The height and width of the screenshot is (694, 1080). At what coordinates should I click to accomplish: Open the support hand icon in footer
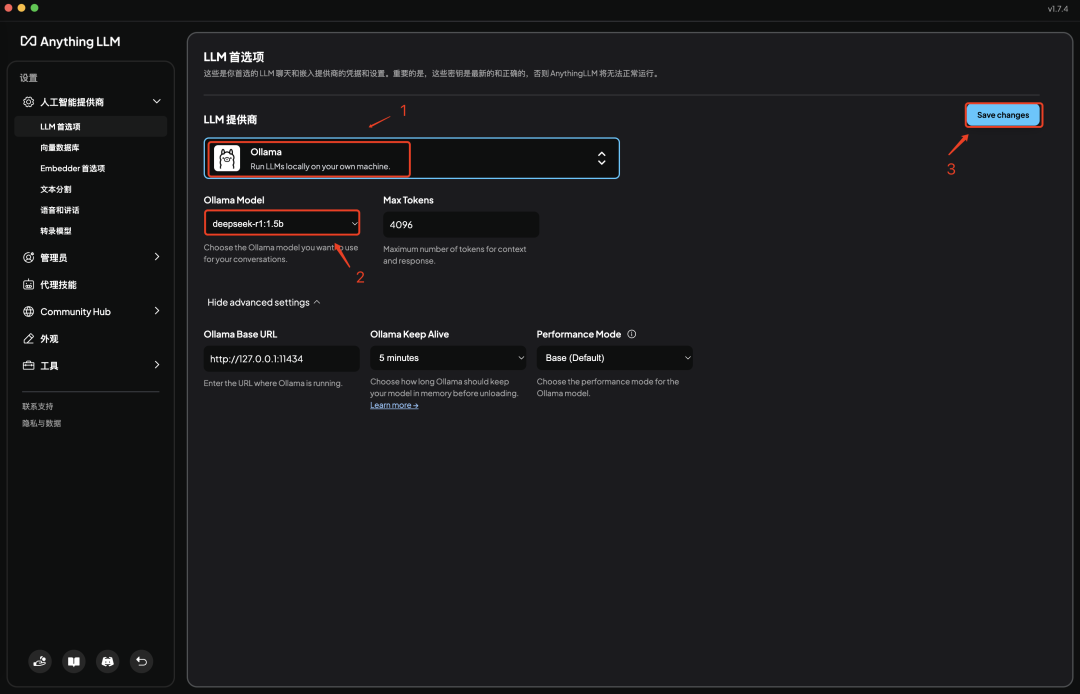pyautogui.click(x=40, y=661)
